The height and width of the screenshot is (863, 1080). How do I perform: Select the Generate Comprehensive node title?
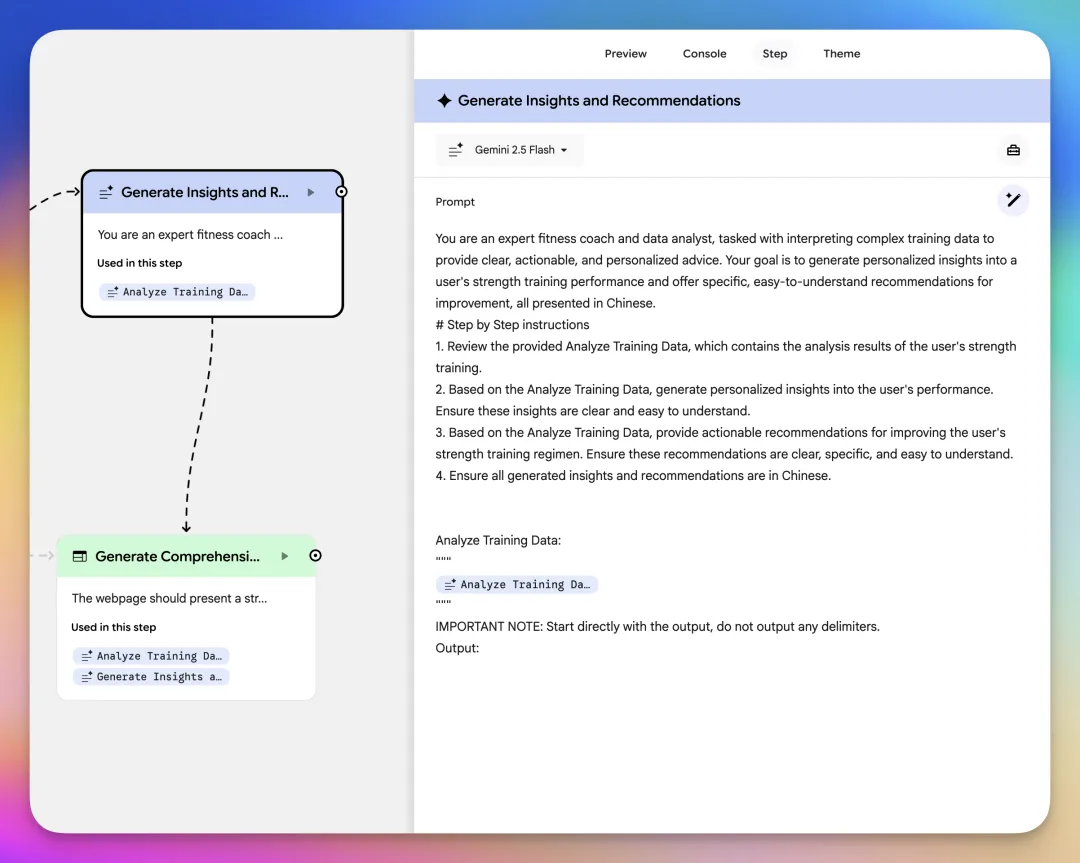click(x=177, y=556)
